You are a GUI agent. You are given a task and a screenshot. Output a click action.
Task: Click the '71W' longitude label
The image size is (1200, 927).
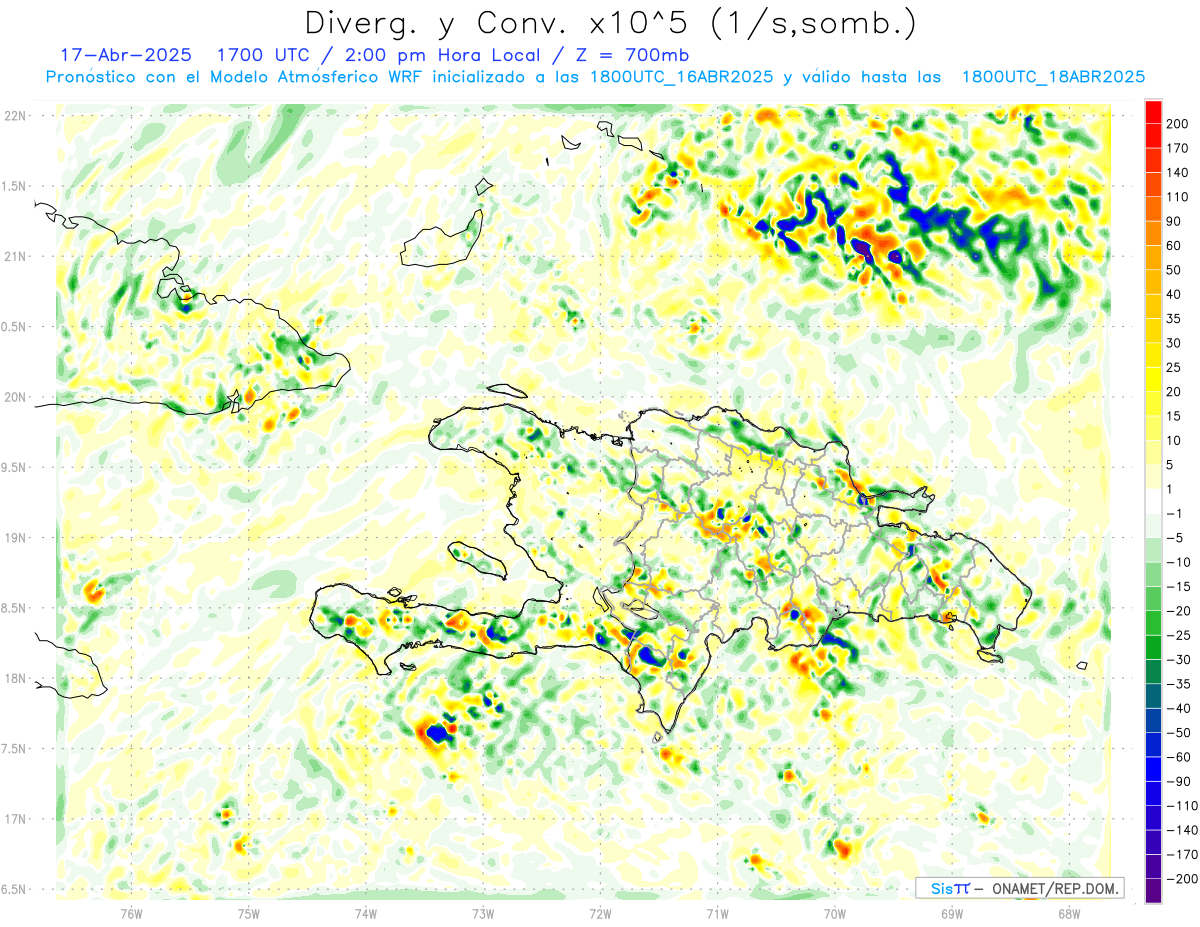(717, 913)
